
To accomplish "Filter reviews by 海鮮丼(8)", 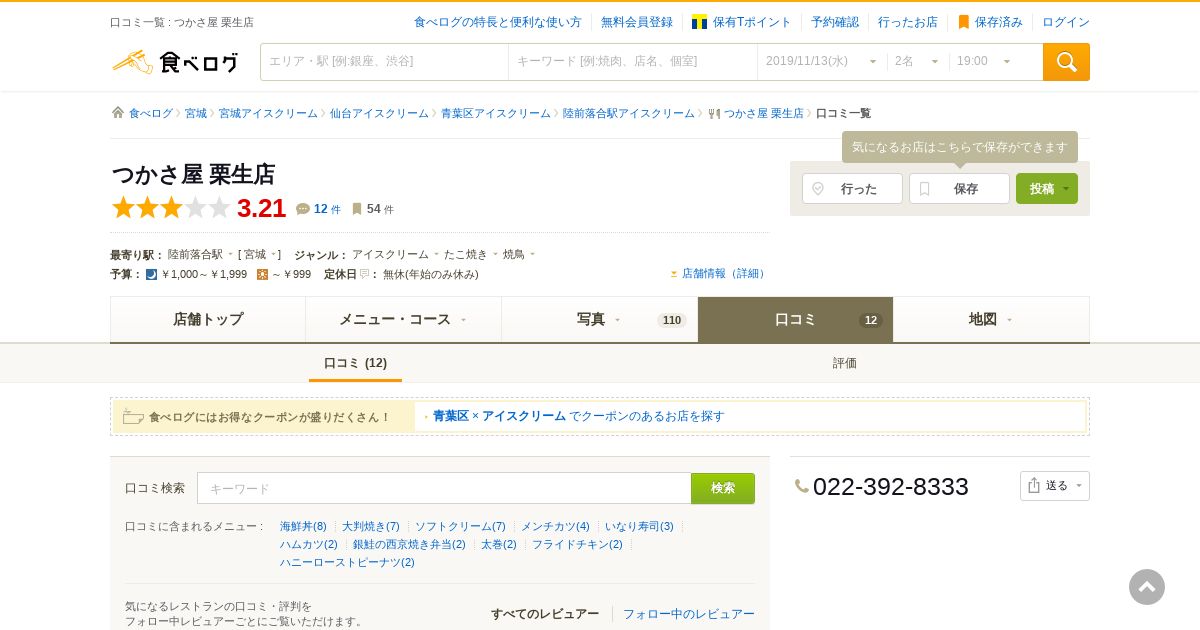I will pos(303,526).
